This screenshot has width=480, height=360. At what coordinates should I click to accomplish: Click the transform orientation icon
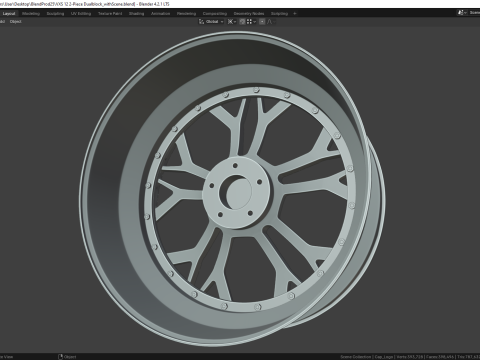[x=201, y=22]
